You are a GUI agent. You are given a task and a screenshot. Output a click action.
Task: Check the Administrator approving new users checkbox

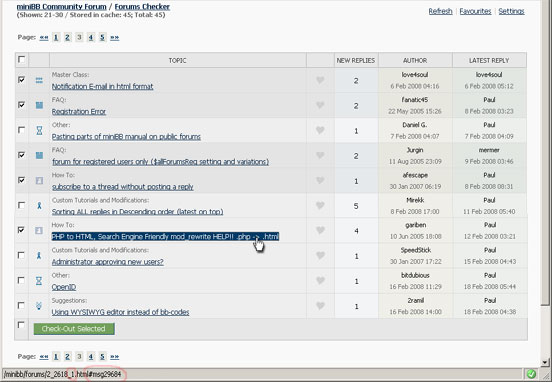click(x=21, y=255)
